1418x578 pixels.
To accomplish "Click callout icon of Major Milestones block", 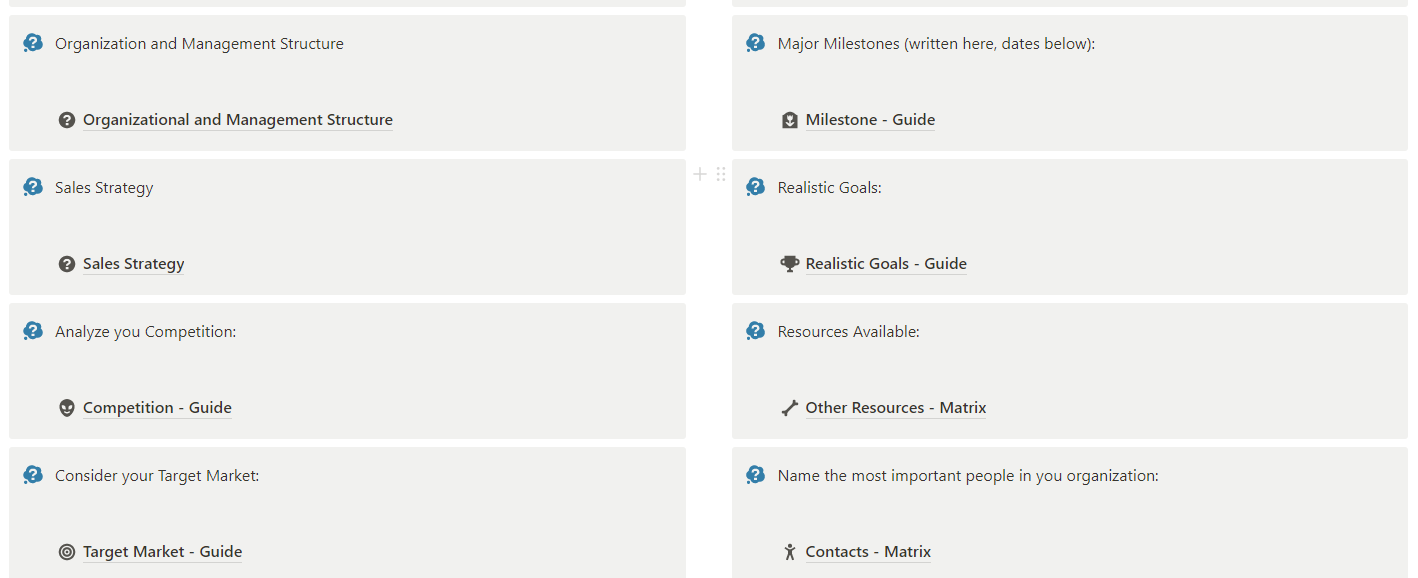I will (756, 43).
